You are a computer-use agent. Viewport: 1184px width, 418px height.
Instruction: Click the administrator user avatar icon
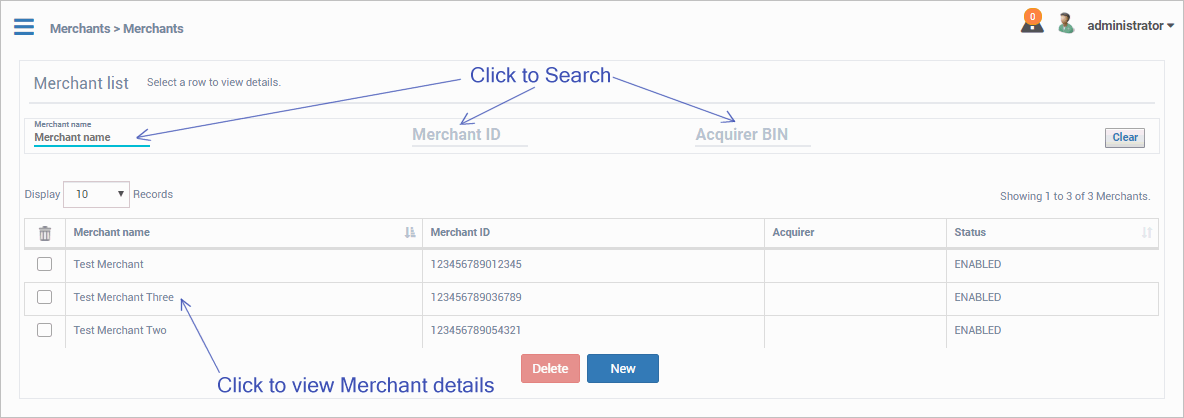(x=1066, y=24)
